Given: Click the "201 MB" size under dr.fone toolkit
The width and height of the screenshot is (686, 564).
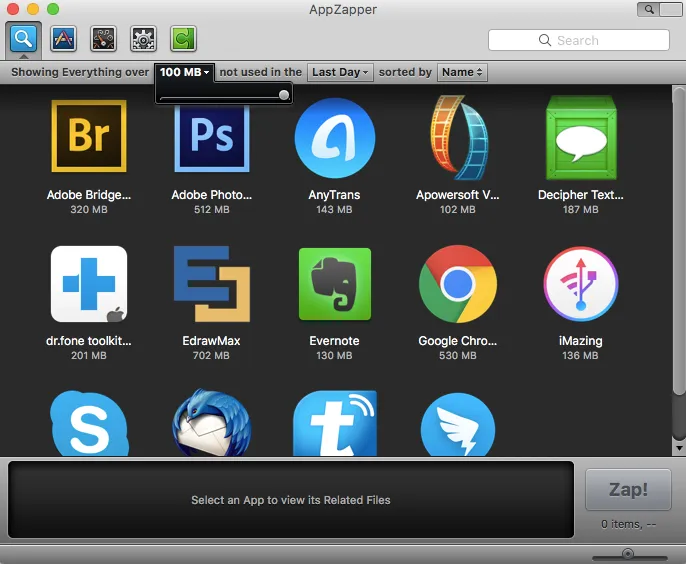Looking at the screenshot, I should click(89, 355).
